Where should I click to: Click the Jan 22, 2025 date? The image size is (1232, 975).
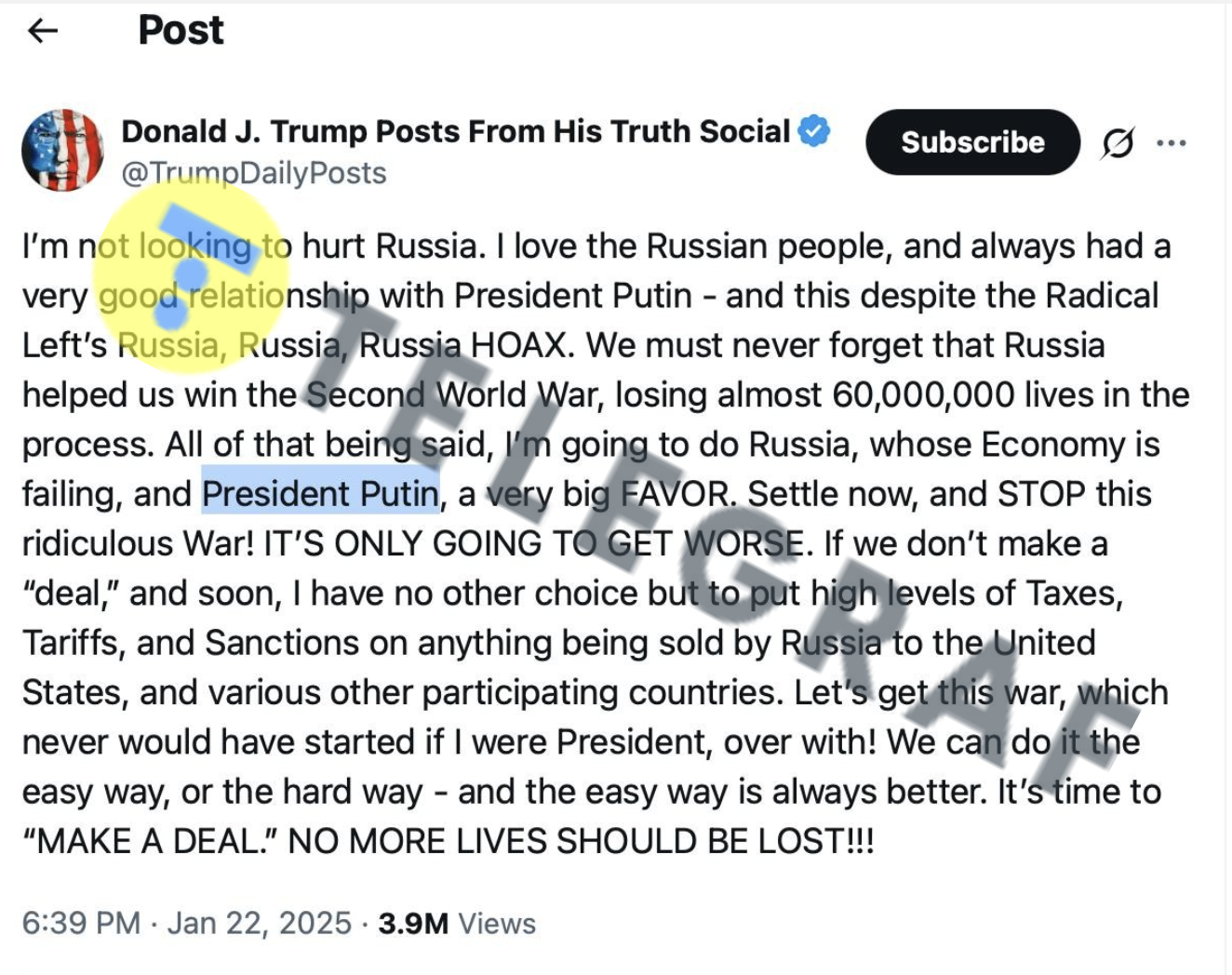click(260, 923)
